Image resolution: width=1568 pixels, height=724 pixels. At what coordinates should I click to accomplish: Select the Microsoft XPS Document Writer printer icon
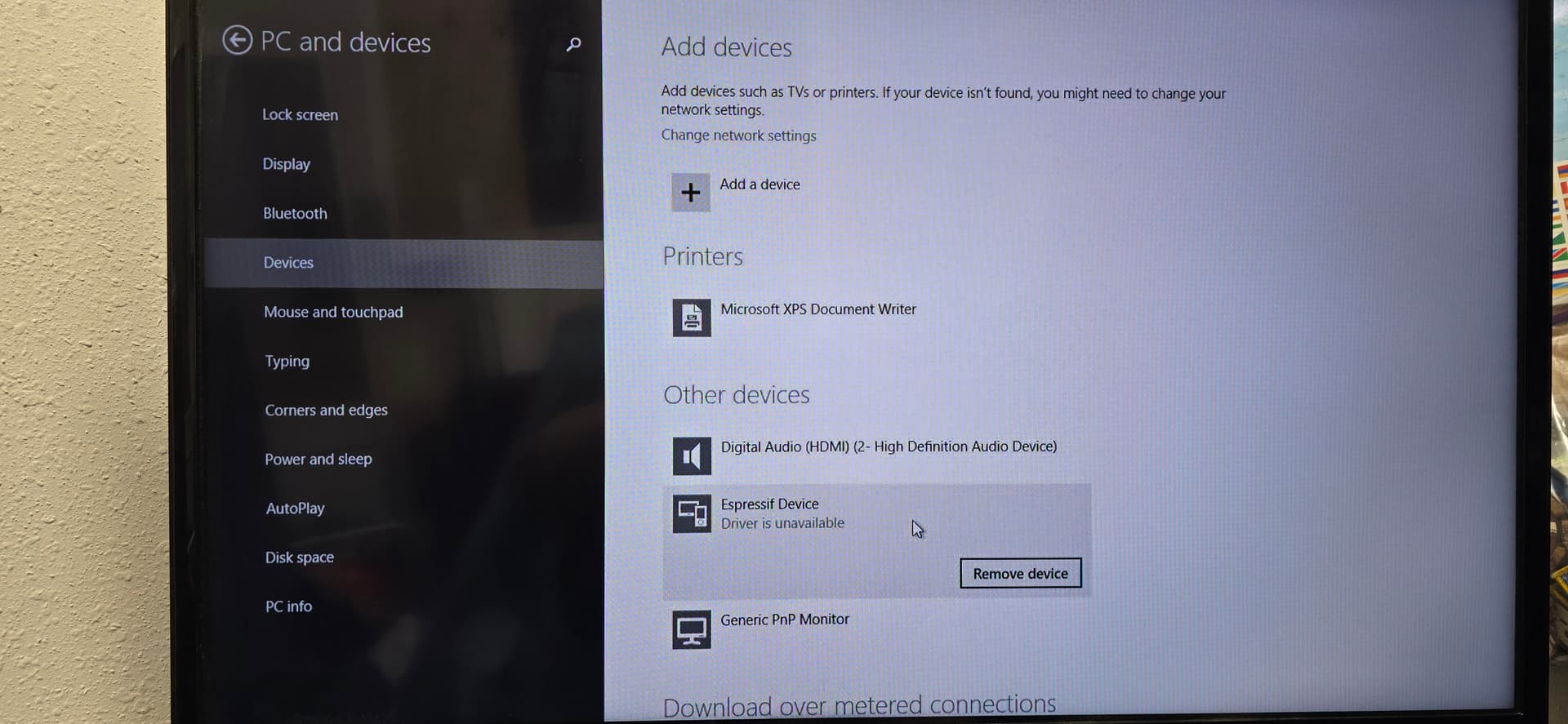(x=692, y=318)
